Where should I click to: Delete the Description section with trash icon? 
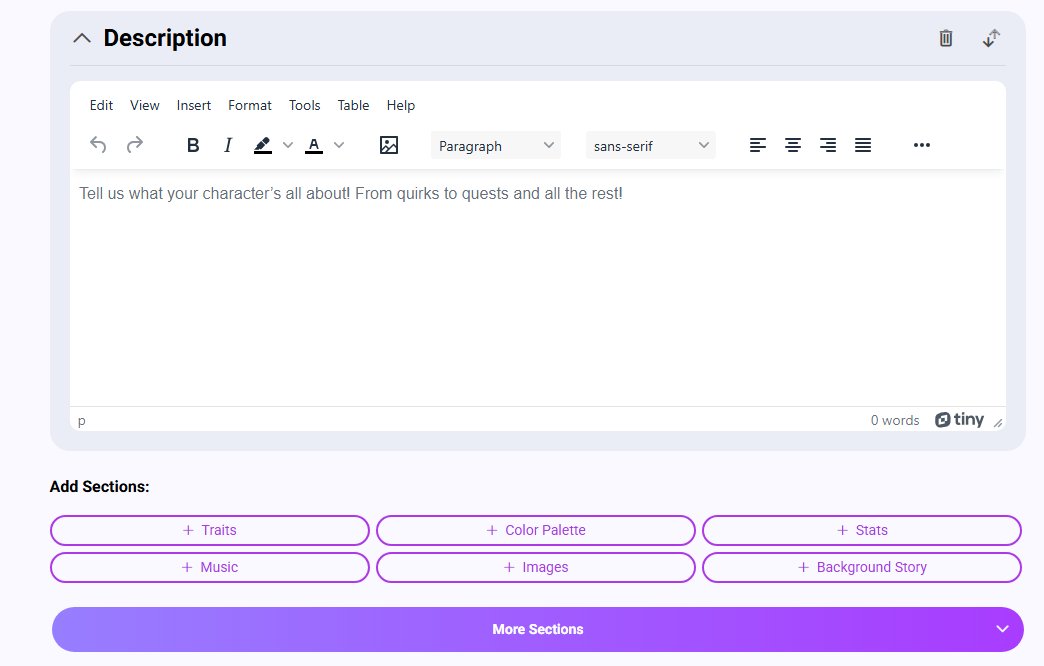945,38
